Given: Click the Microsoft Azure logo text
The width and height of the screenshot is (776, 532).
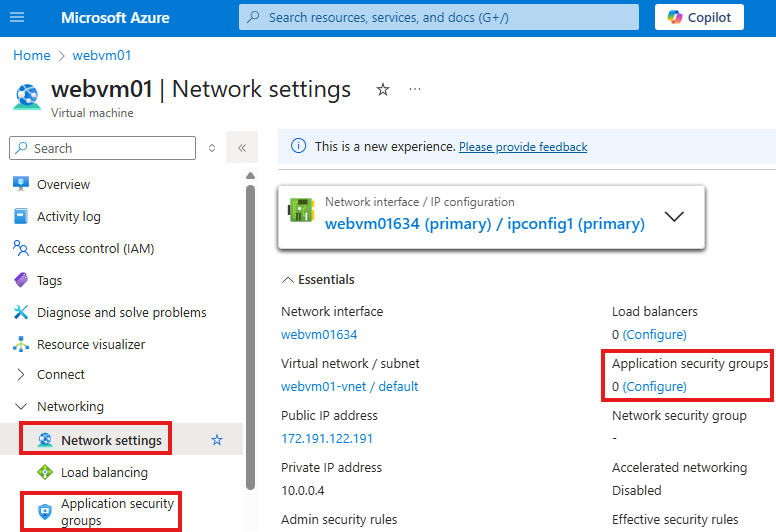Looking at the screenshot, I should tap(115, 18).
